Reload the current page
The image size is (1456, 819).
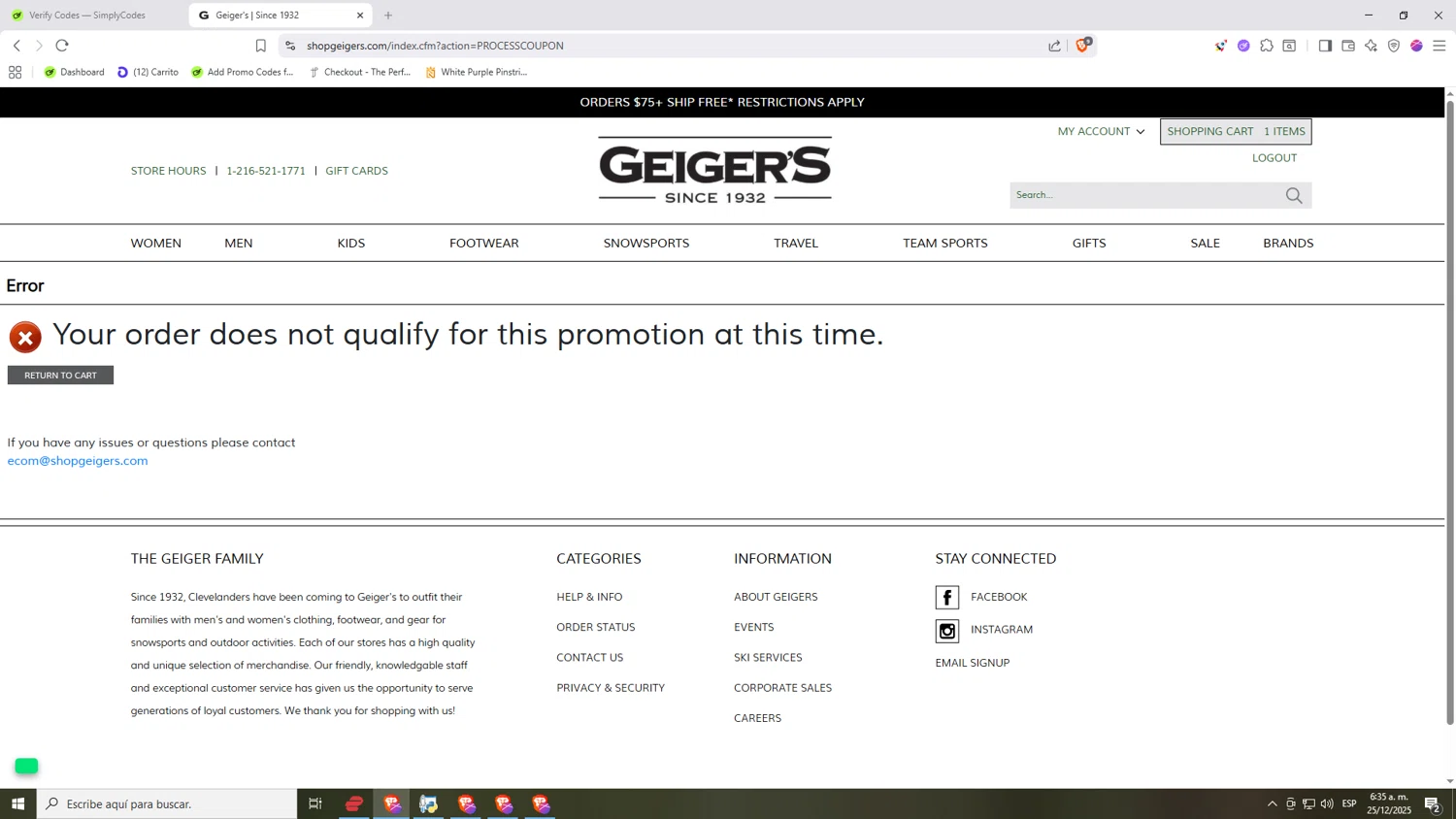pos(62,46)
